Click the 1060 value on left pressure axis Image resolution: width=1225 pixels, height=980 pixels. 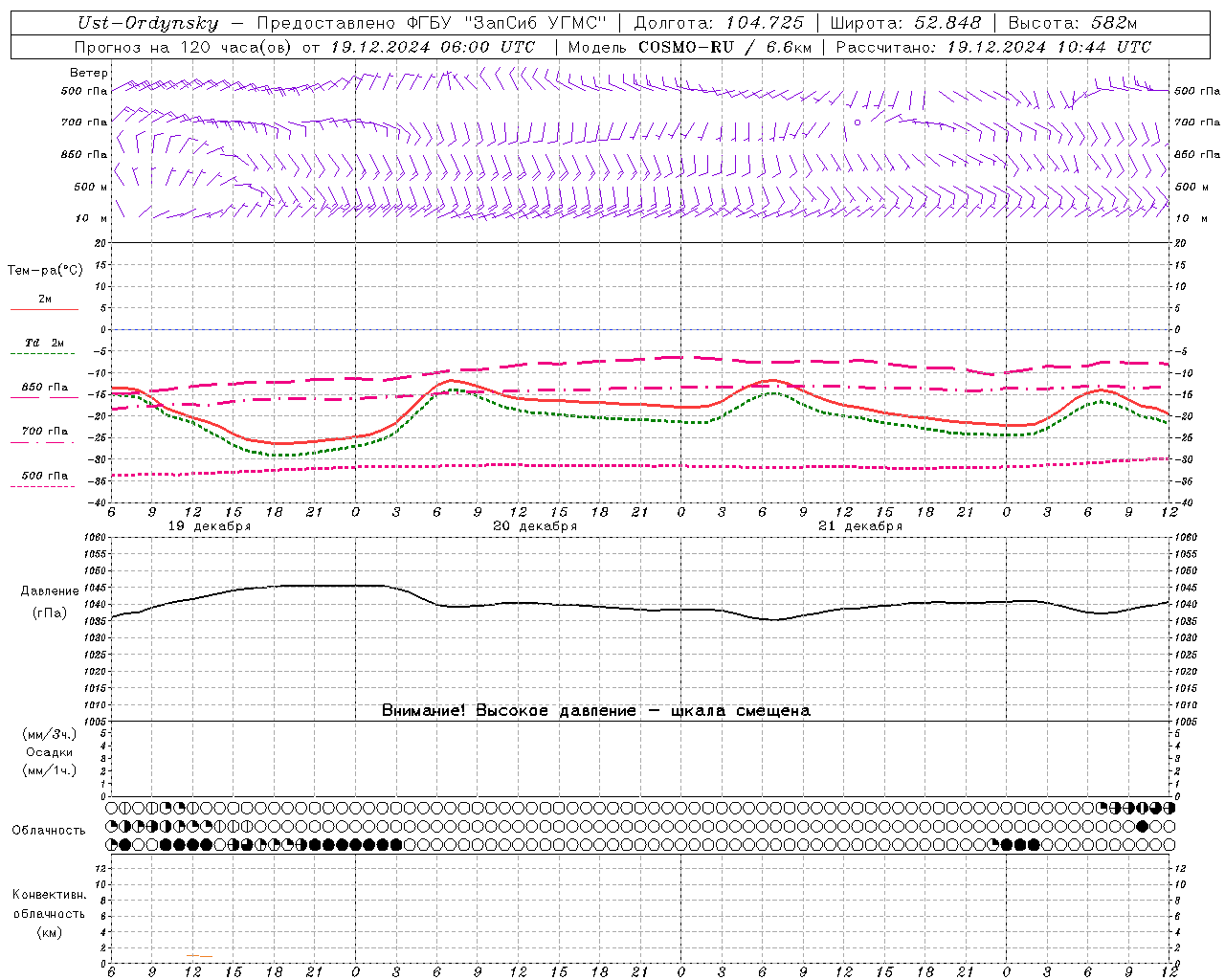94,538
